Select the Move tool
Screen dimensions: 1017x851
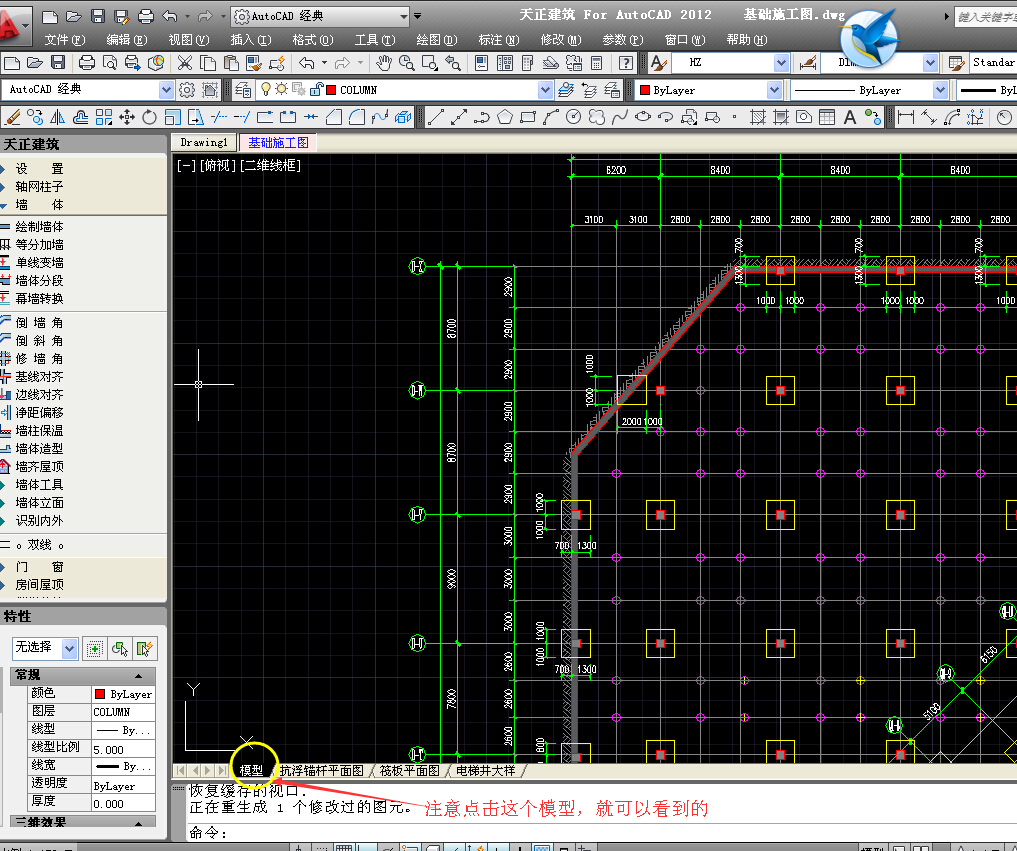pyautogui.click(x=127, y=117)
